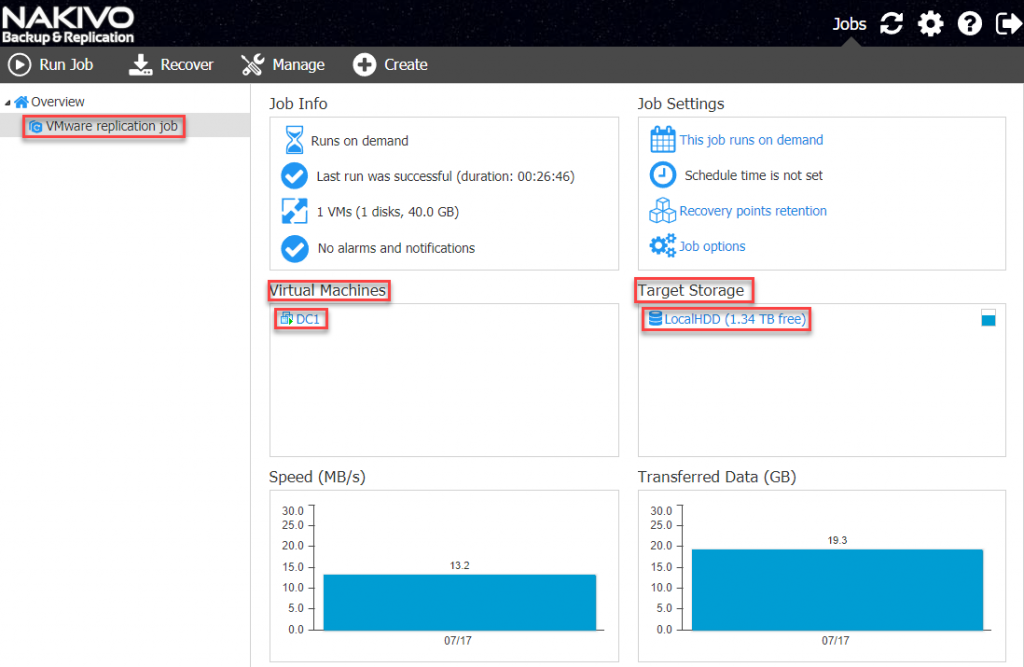Click the calendar icon beside on-demand setting
The height and width of the screenshot is (667, 1024).
click(x=663, y=139)
